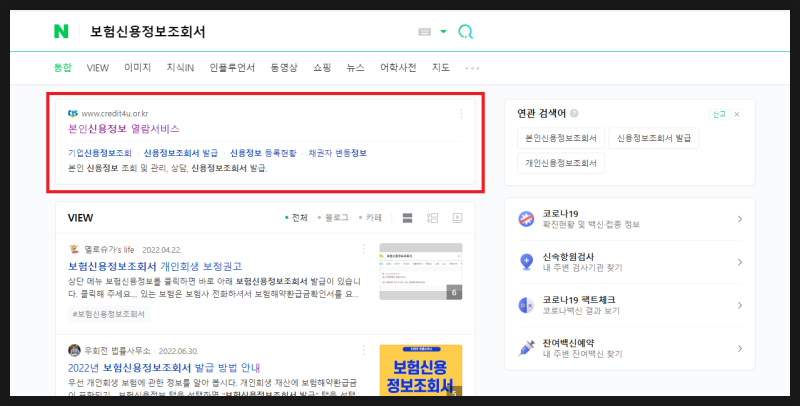The width and height of the screenshot is (800, 406).
Task: Open the 우희전 법률사무소 blog name
Action: (117, 351)
